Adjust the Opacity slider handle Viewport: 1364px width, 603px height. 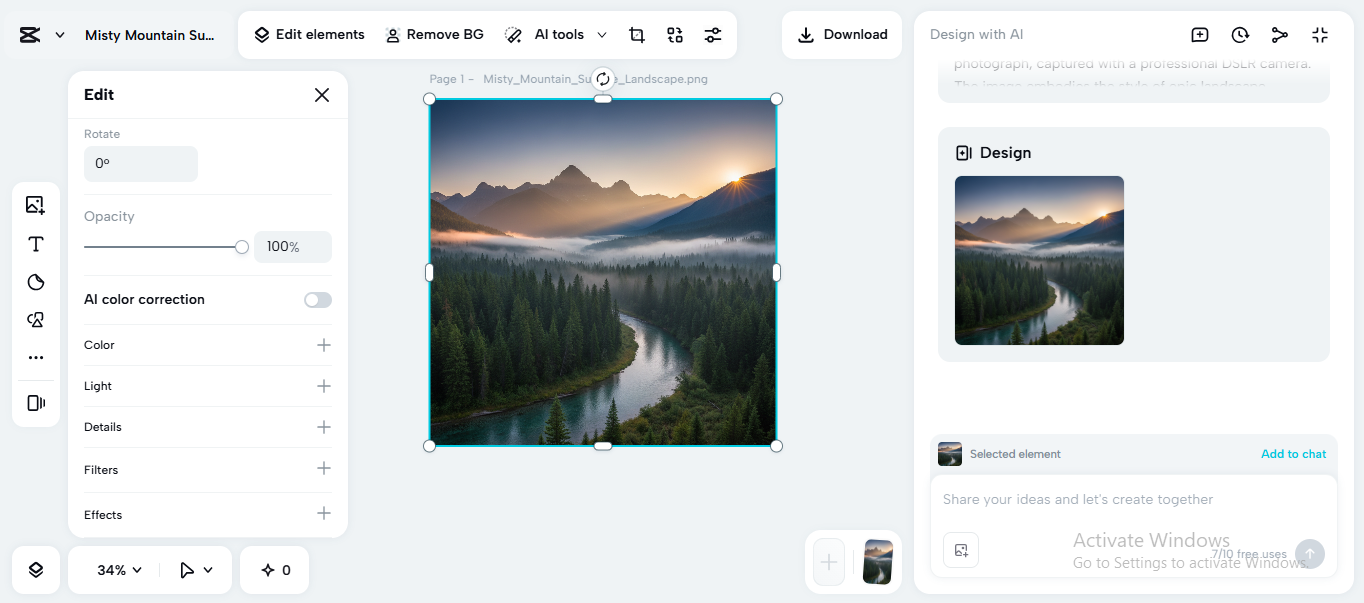click(x=242, y=247)
